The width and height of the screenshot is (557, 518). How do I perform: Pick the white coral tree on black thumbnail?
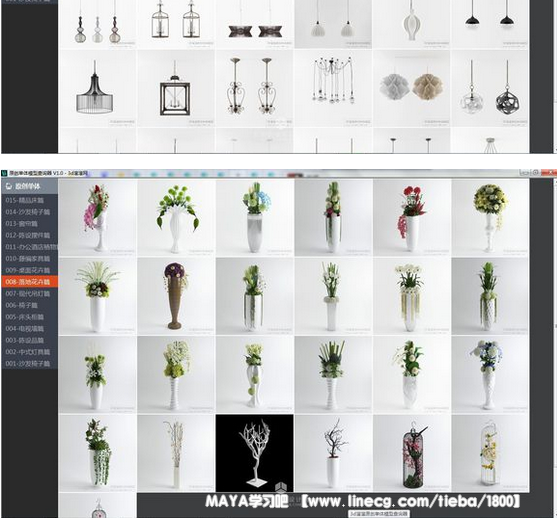click(x=254, y=453)
